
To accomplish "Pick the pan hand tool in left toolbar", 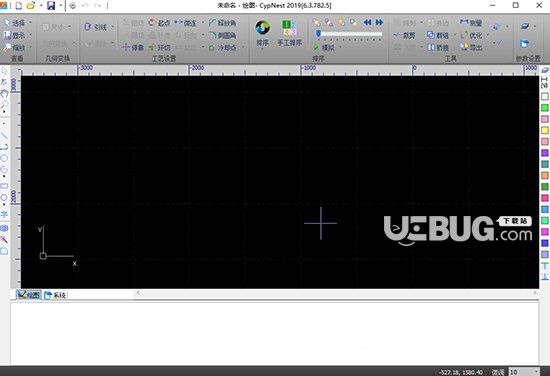I will click(x=4, y=93).
